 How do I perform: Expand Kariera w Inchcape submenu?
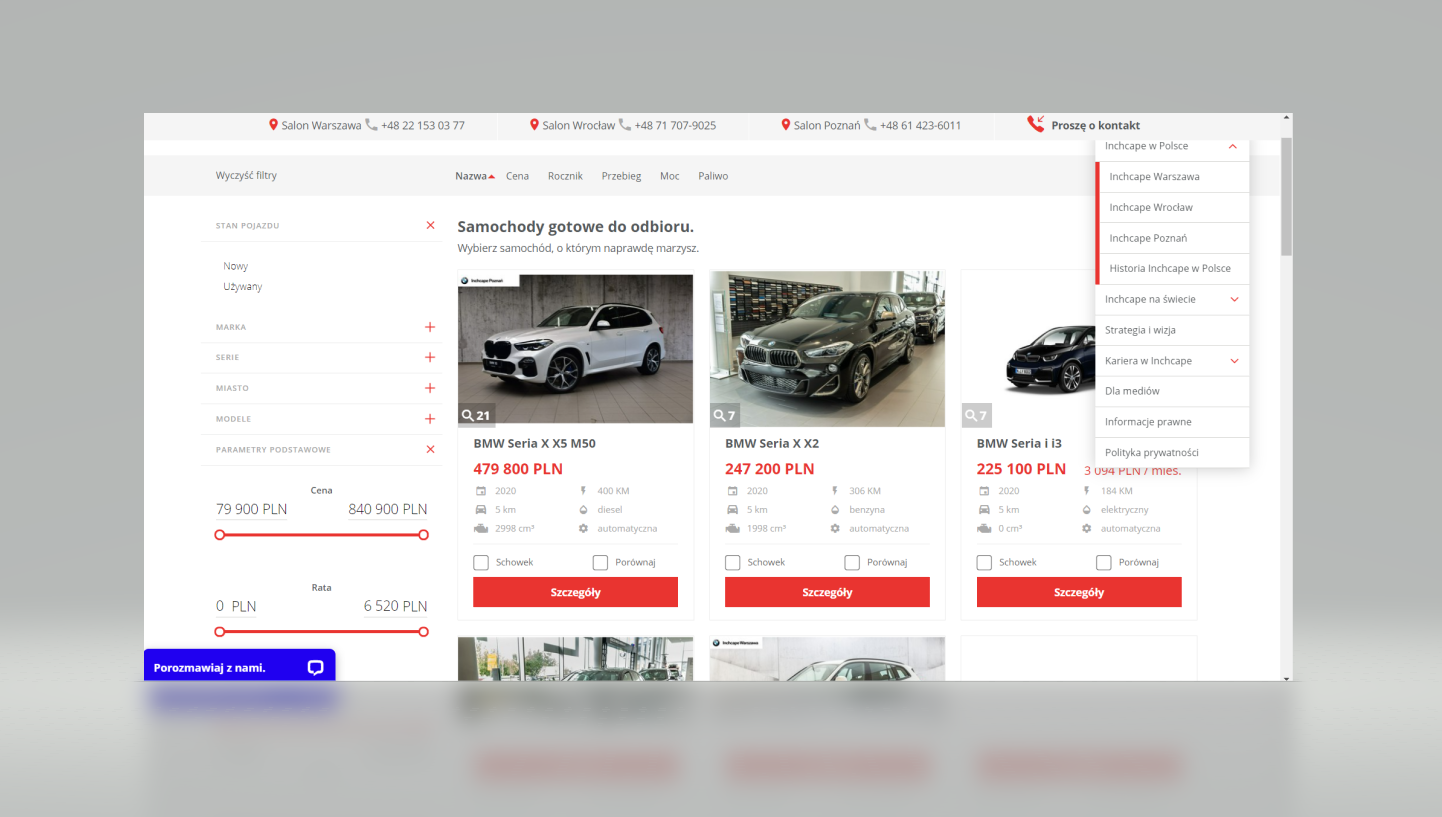(x=1234, y=361)
